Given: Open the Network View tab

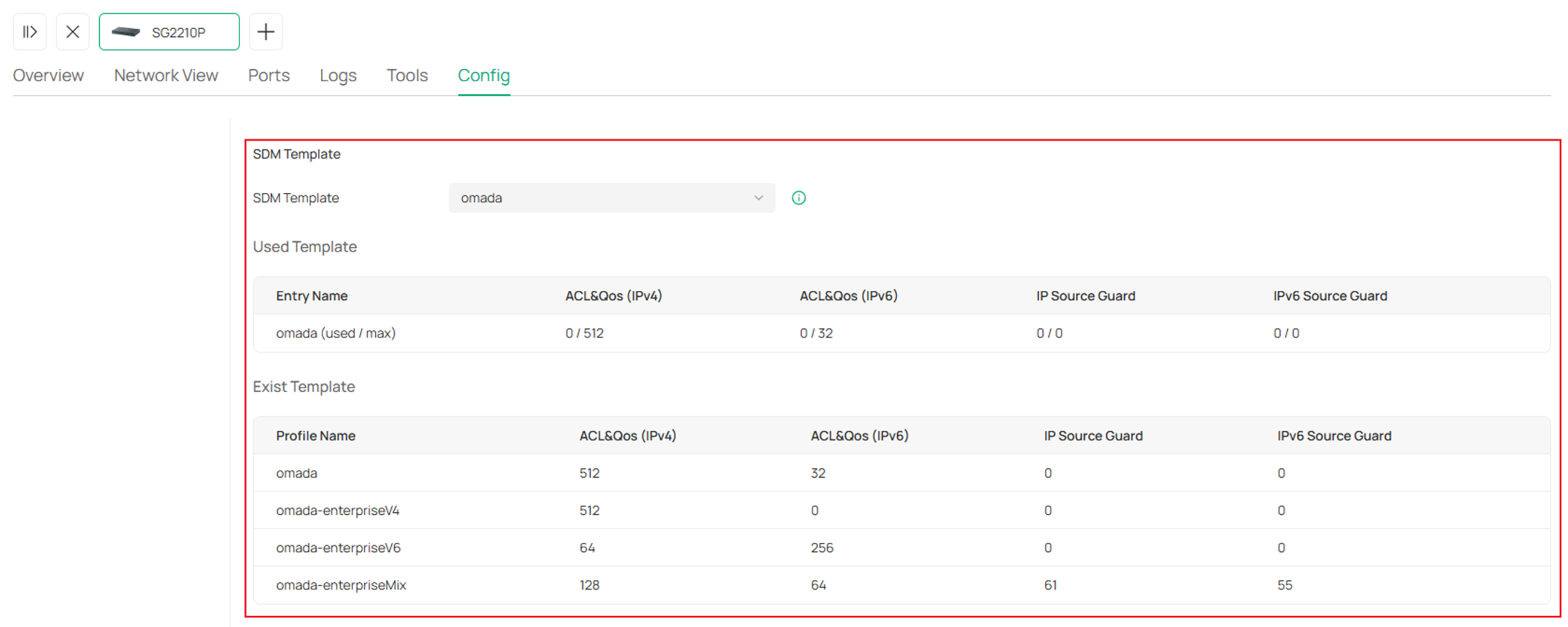Looking at the screenshot, I should 165,75.
